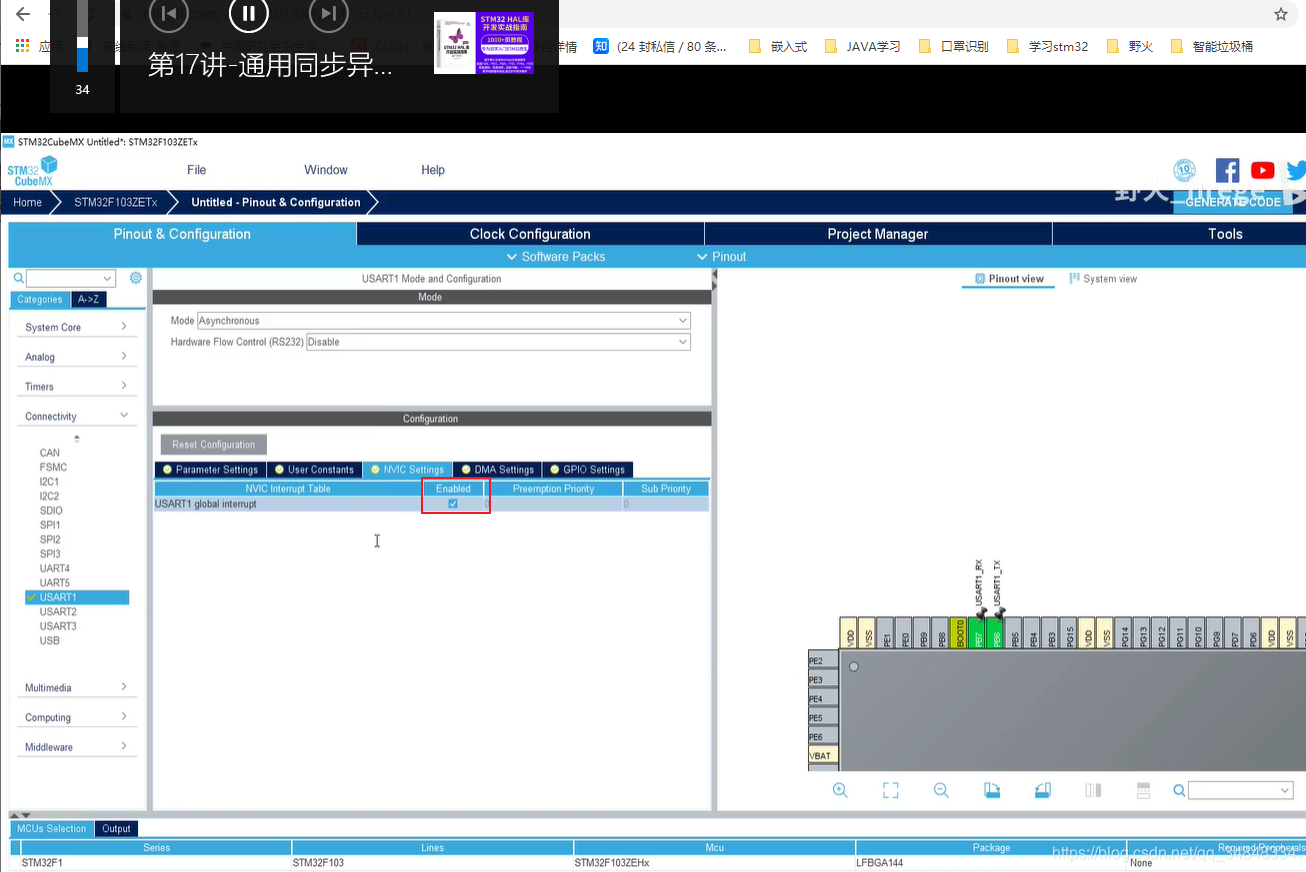This screenshot has width=1306, height=872.
Task: Switch to the Project Manager tab
Action: point(878,234)
